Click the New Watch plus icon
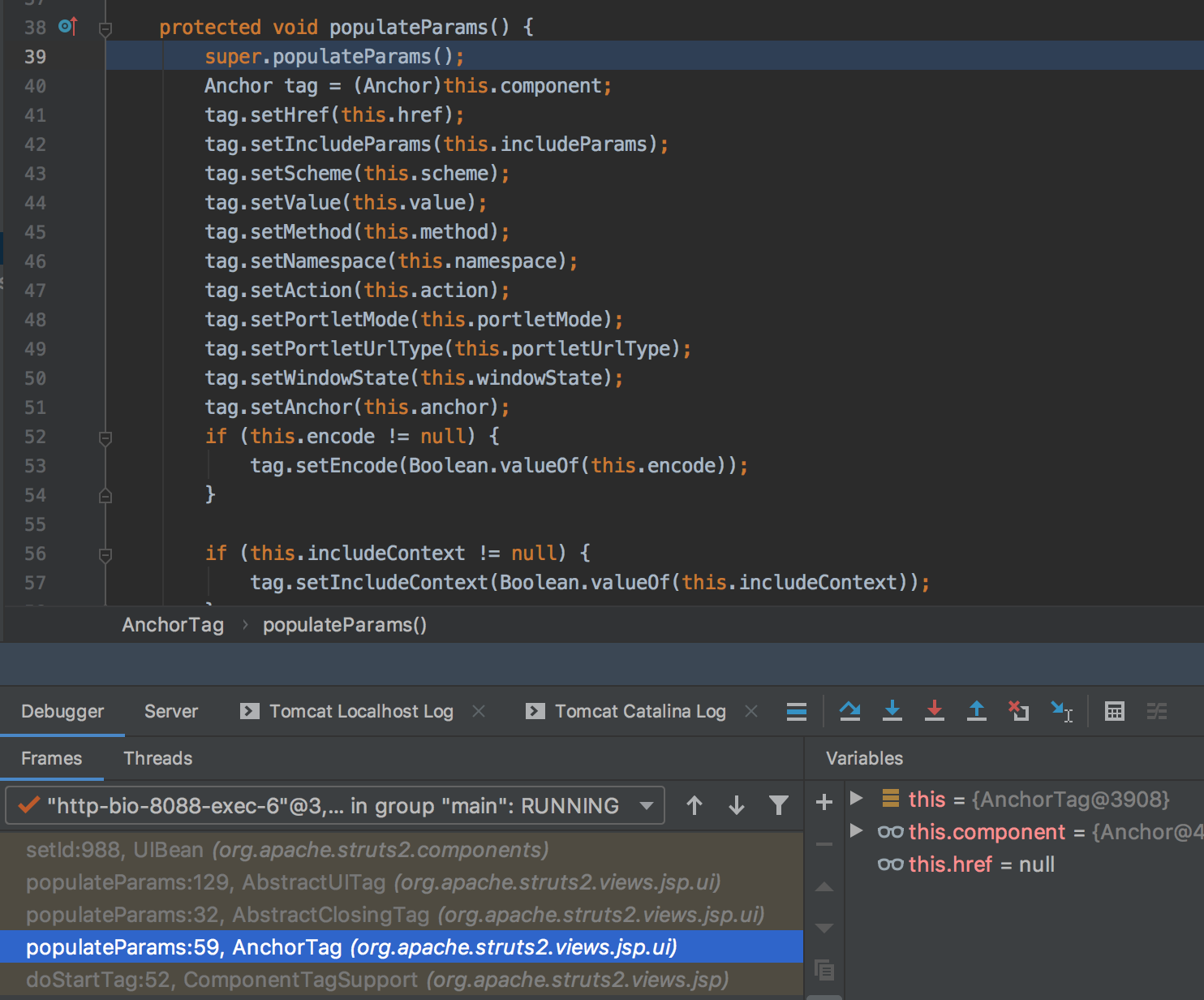Image resolution: width=1204 pixels, height=1000 pixels. point(824,802)
